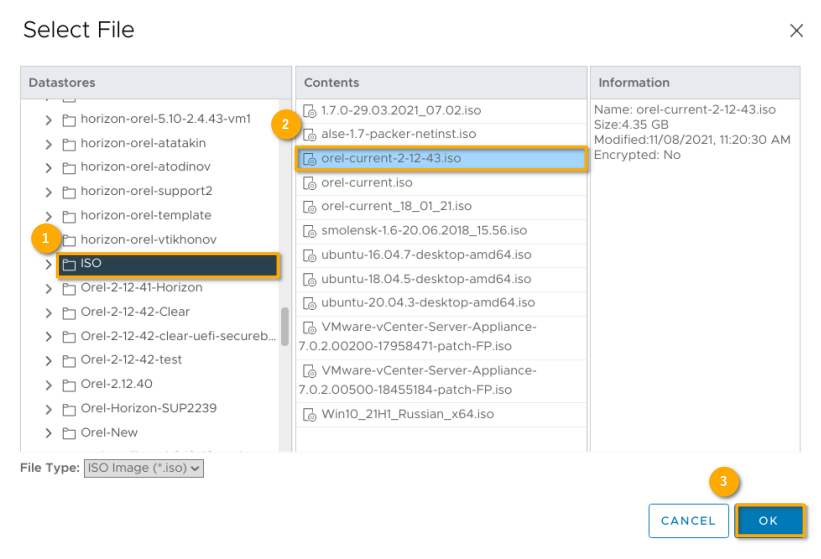821x559 pixels.
Task: Click the smolensk-1.6 ISO file icon
Action: pyautogui.click(x=311, y=231)
